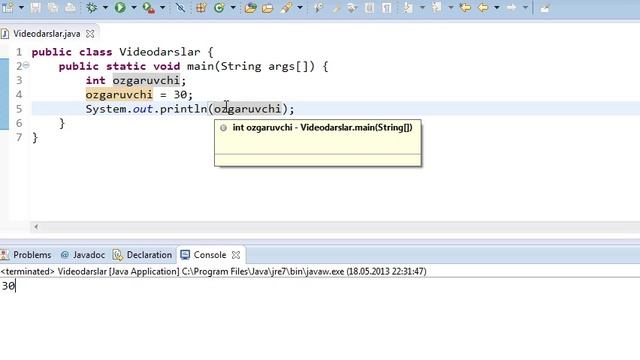
Task: Click the Search flashlight icon
Action: tap(286, 7)
